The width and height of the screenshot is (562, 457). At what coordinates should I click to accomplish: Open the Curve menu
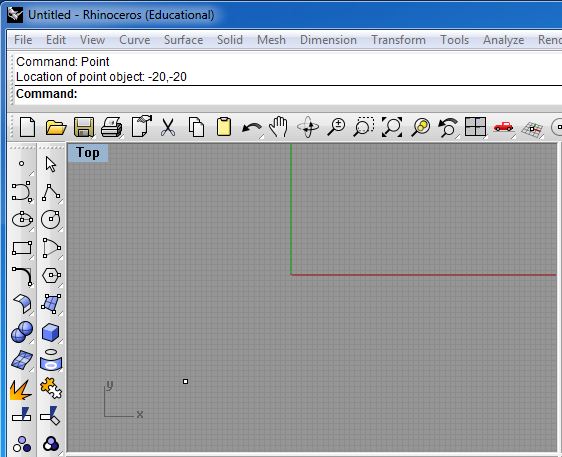(135, 40)
